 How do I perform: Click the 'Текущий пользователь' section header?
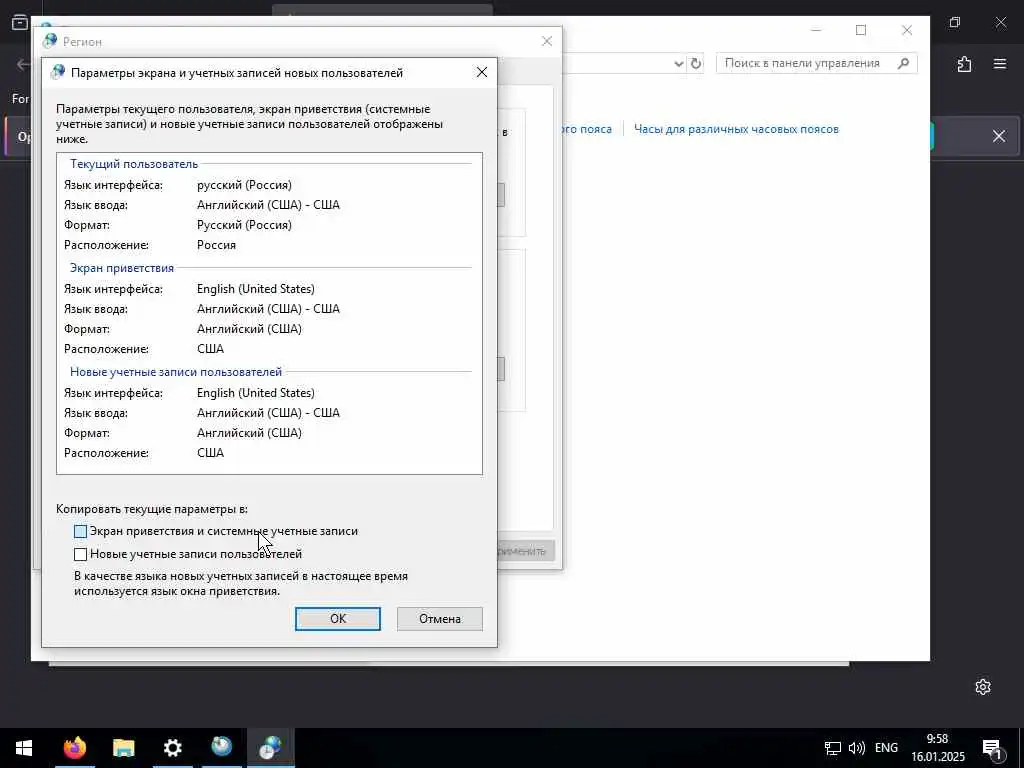click(134, 164)
